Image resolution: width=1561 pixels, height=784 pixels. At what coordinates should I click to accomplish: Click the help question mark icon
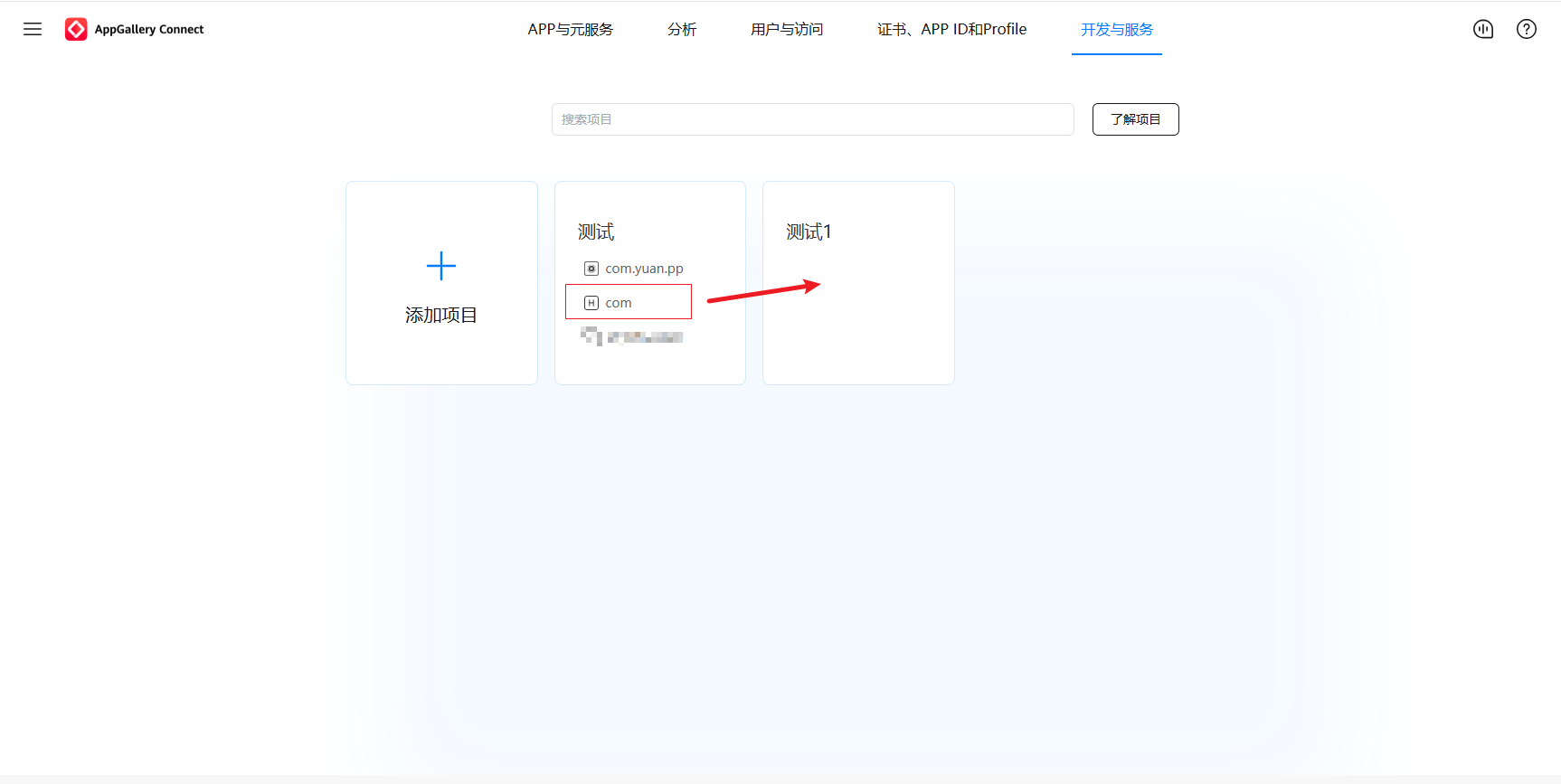click(1527, 29)
